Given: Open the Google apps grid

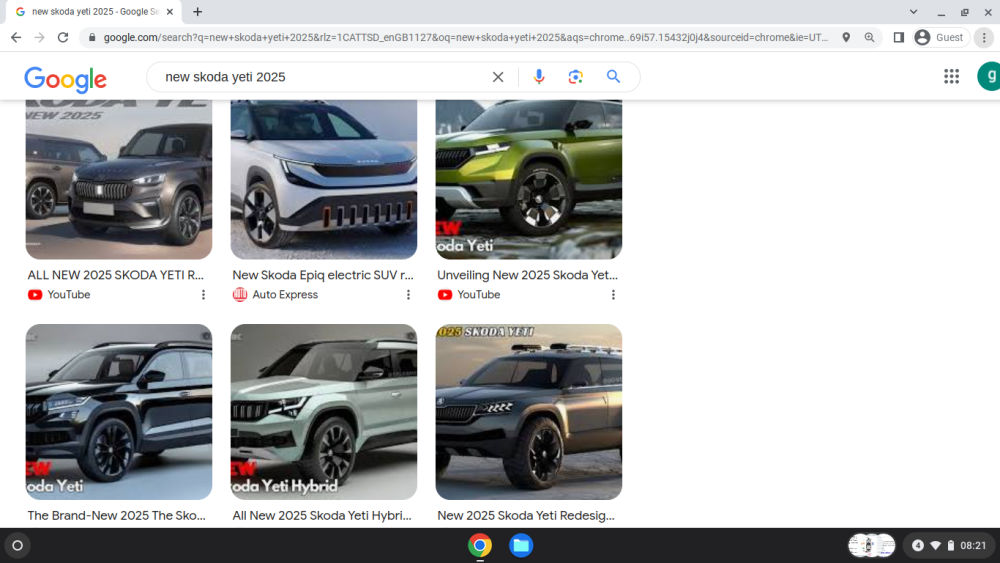Looking at the screenshot, I should (x=952, y=77).
